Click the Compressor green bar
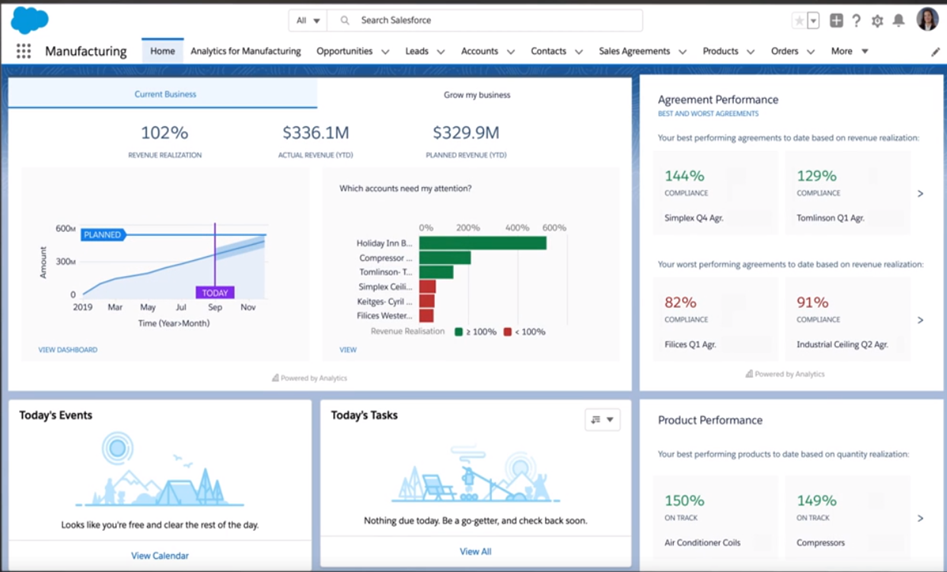 pos(445,258)
